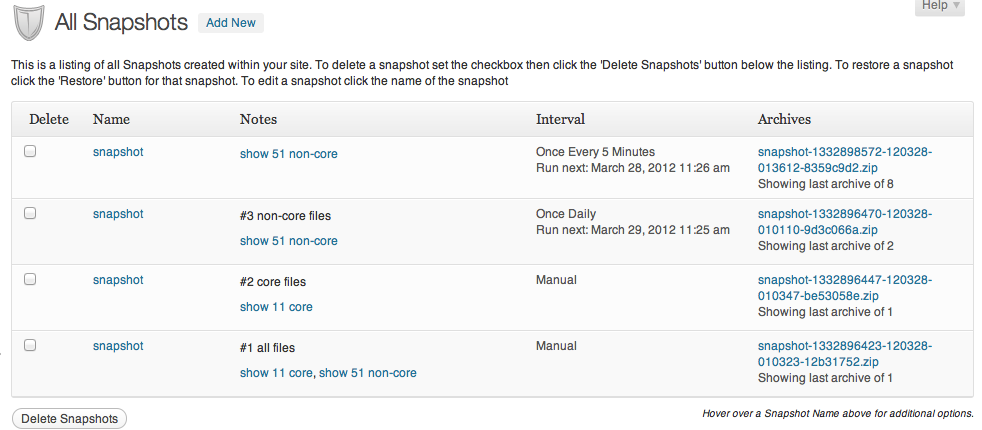Viewport: 982px width, 430px height.
Task: Download archive snapshot-1332898572 zip
Action: click(x=845, y=160)
